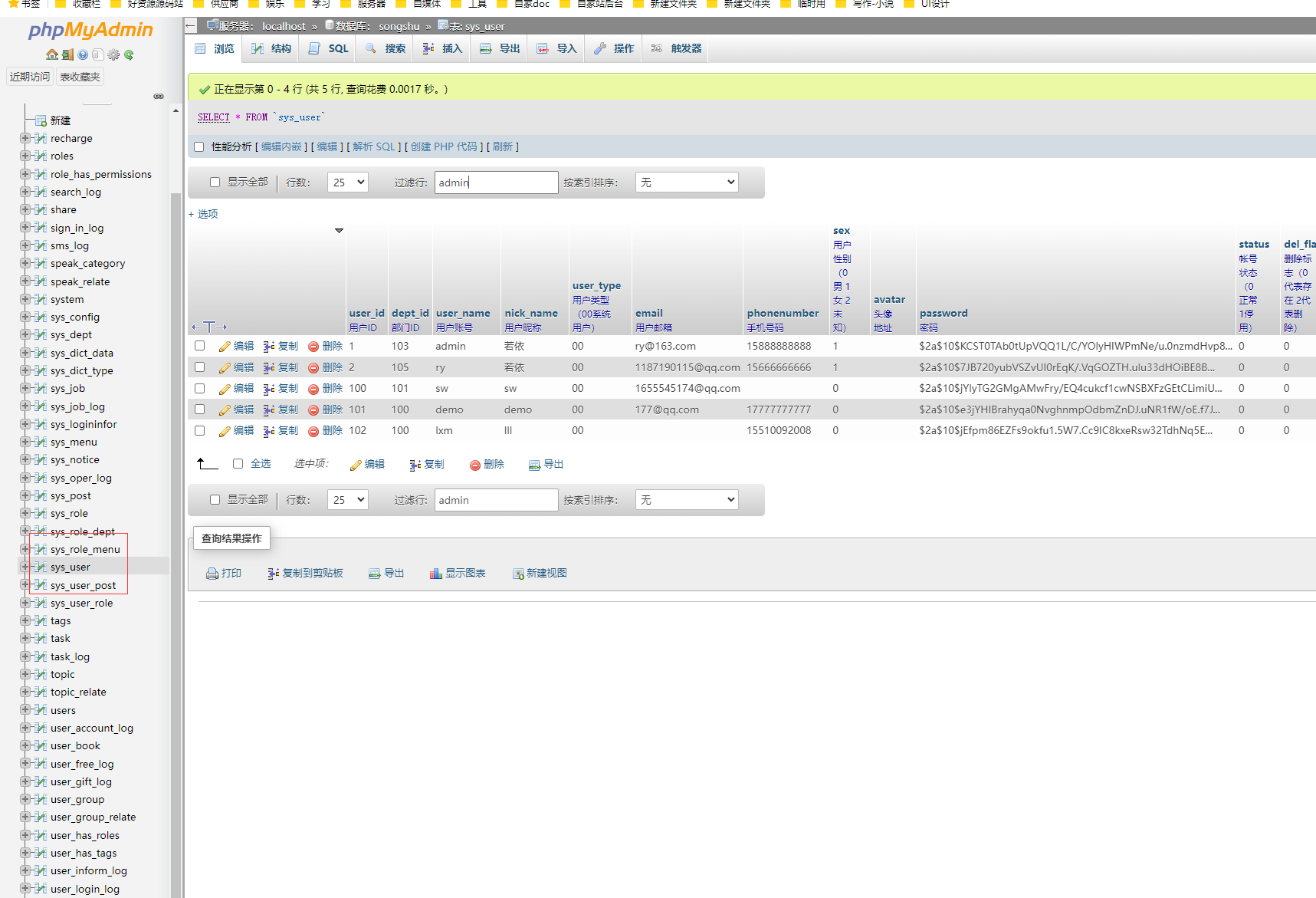The image size is (1316, 898).
Task: Open the bottom rows count dropdown
Action: pyautogui.click(x=348, y=500)
